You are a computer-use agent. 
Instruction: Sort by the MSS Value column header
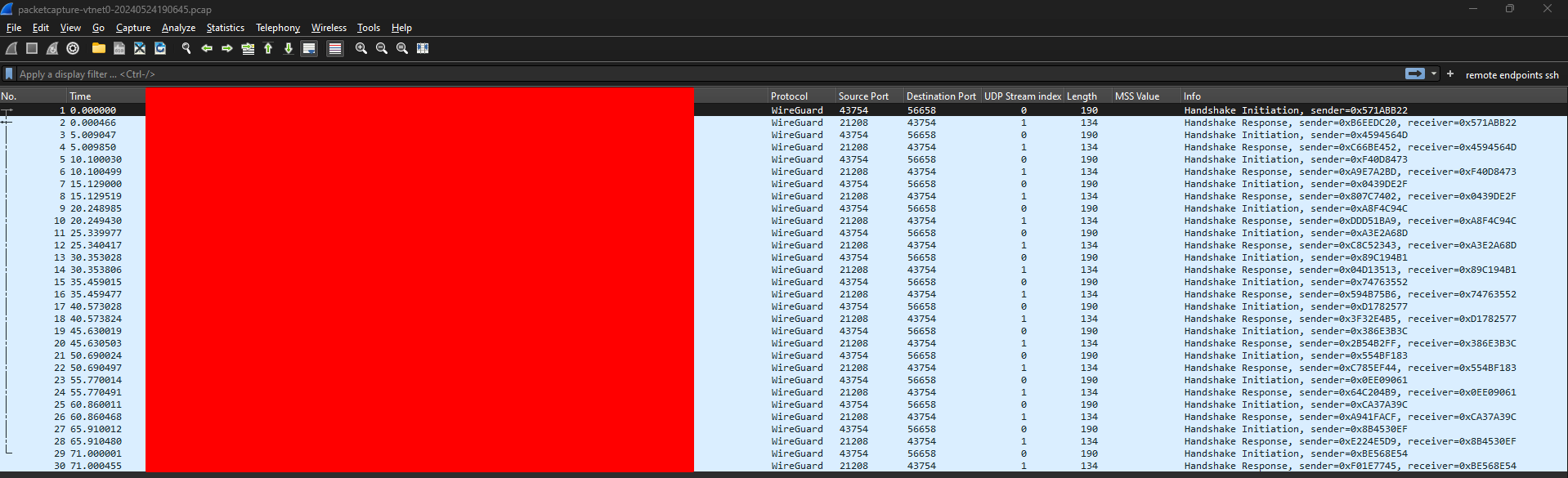click(1146, 96)
